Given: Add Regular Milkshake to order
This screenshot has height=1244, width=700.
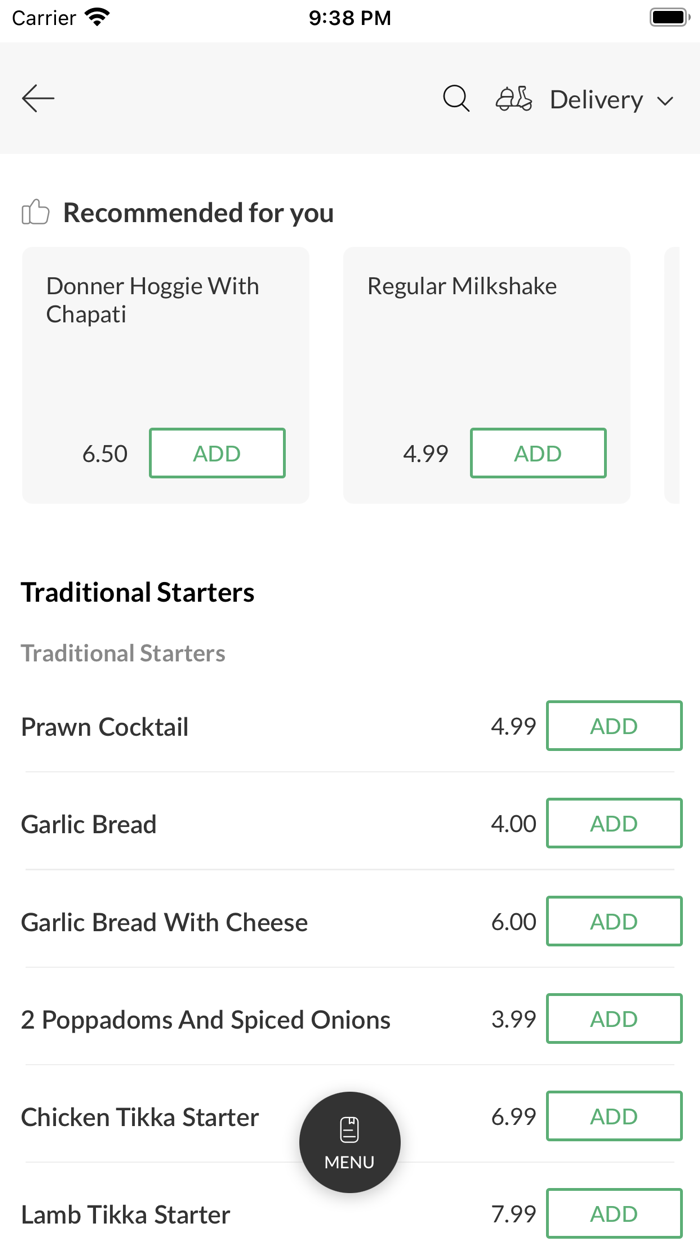Looking at the screenshot, I should click(538, 453).
